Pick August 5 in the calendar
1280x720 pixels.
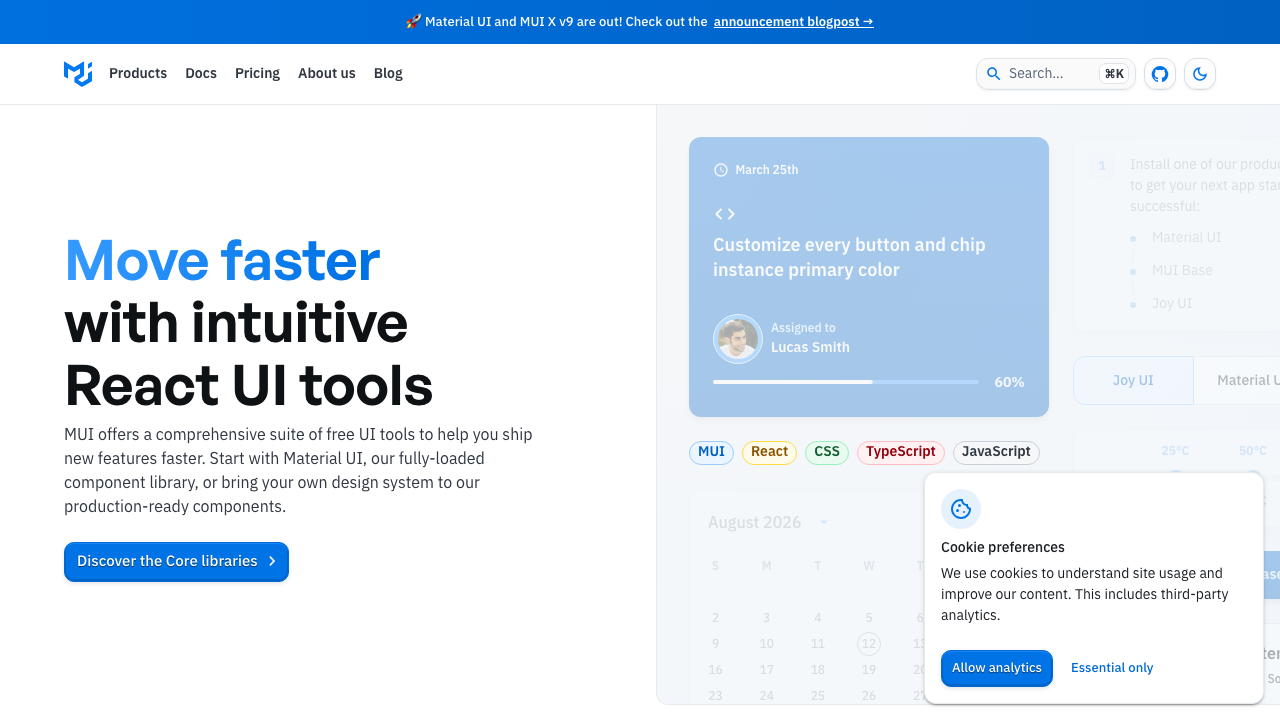tap(869, 618)
